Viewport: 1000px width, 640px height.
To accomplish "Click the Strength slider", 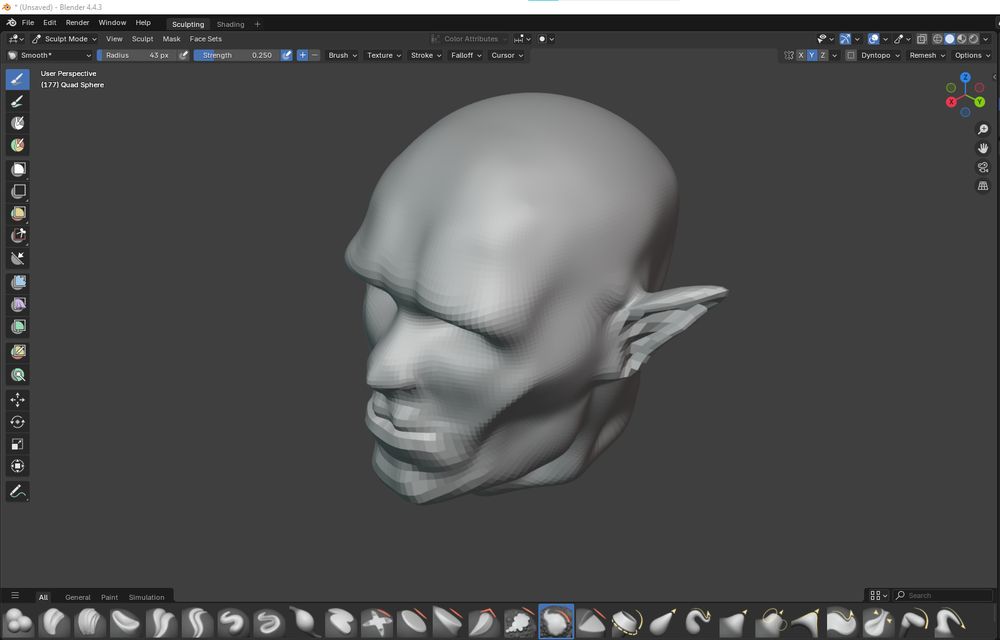I will pos(236,55).
